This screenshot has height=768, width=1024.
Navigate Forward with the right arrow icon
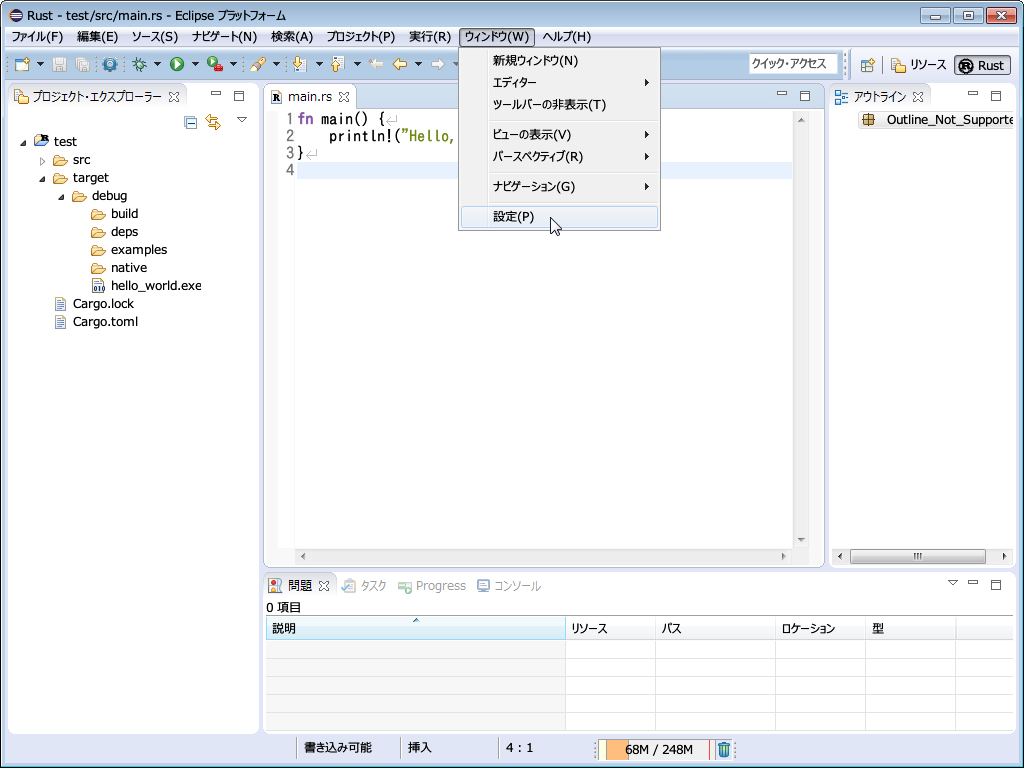[438, 64]
